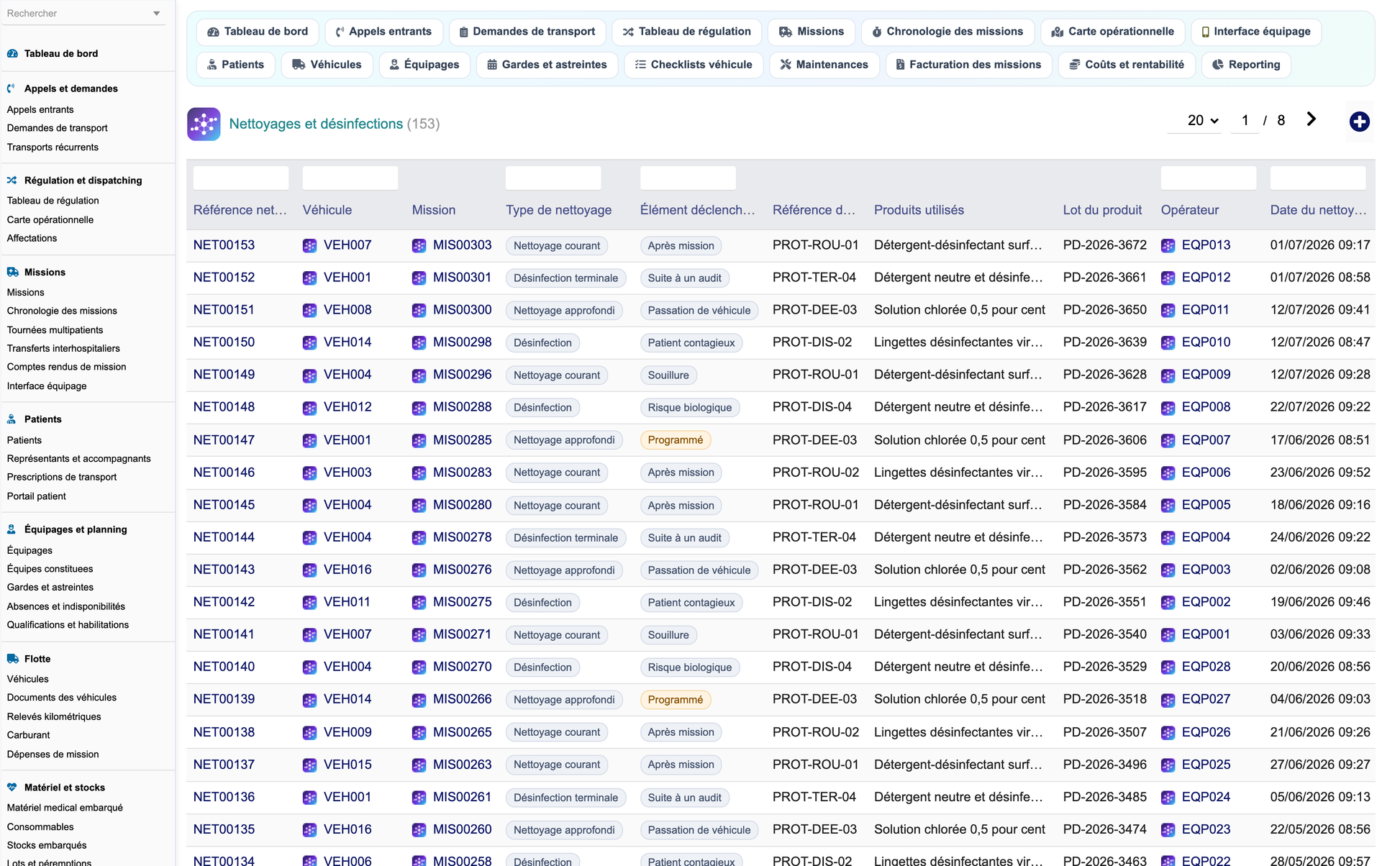The height and width of the screenshot is (866, 1400).
Task: Click the Missions ambulance sidebar icon
Action: pyautogui.click(x=12, y=272)
